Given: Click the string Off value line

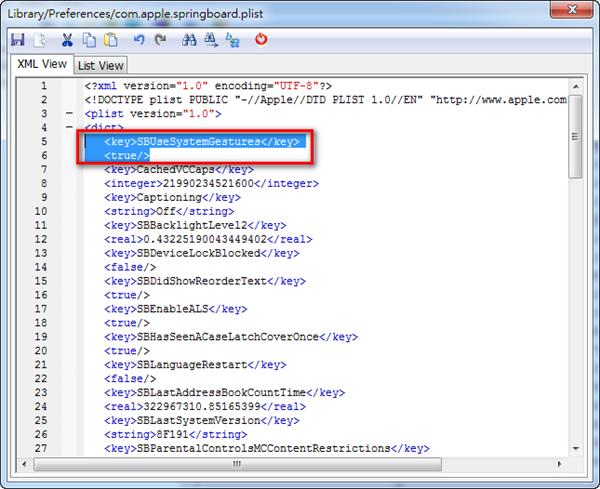Looking at the screenshot, I should coord(169,211).
